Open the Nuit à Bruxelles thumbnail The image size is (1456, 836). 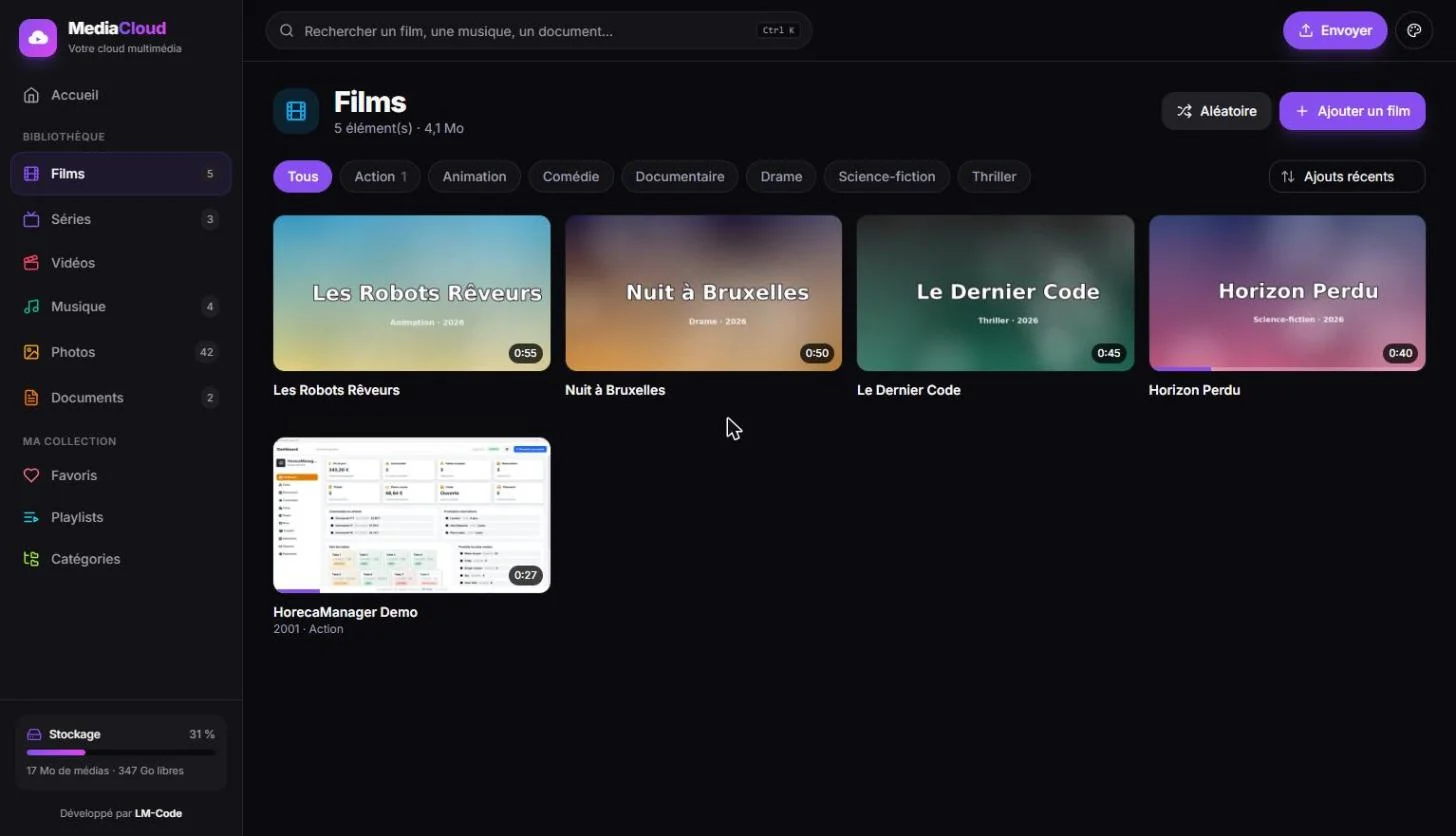point(703,293)
